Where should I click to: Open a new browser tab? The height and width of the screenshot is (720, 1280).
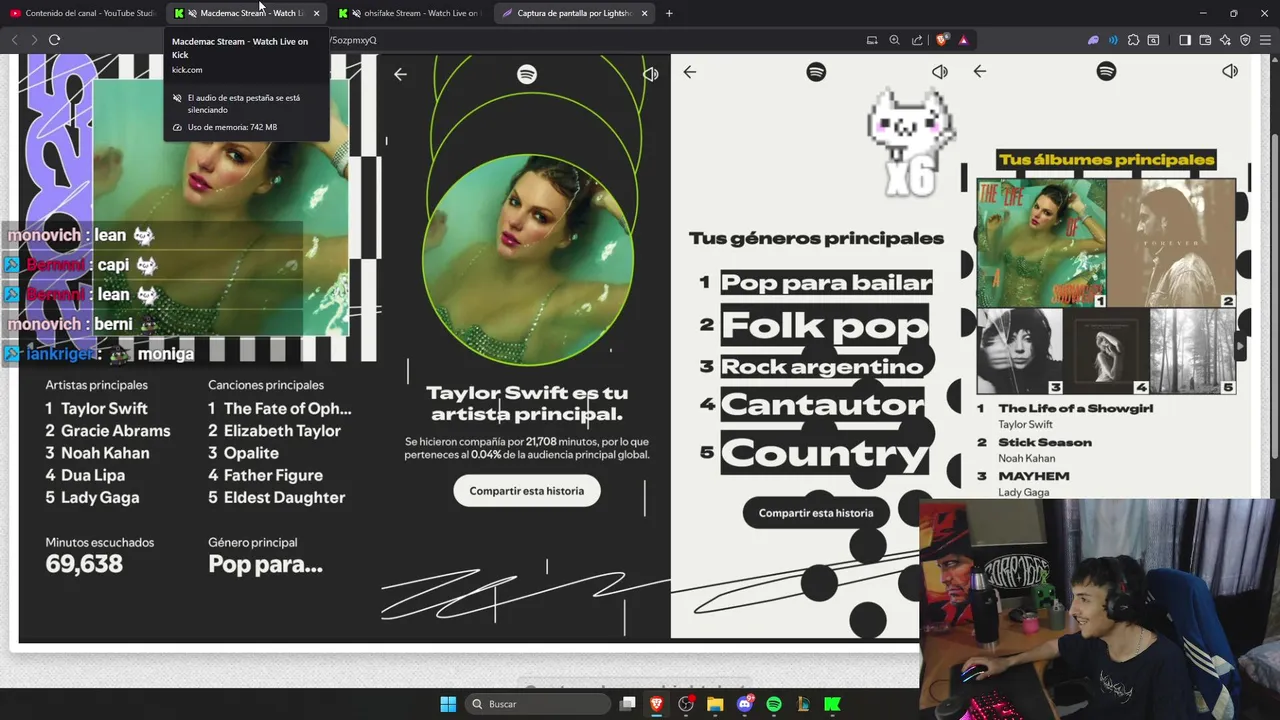pyautogui.click(x=669, y=13)
